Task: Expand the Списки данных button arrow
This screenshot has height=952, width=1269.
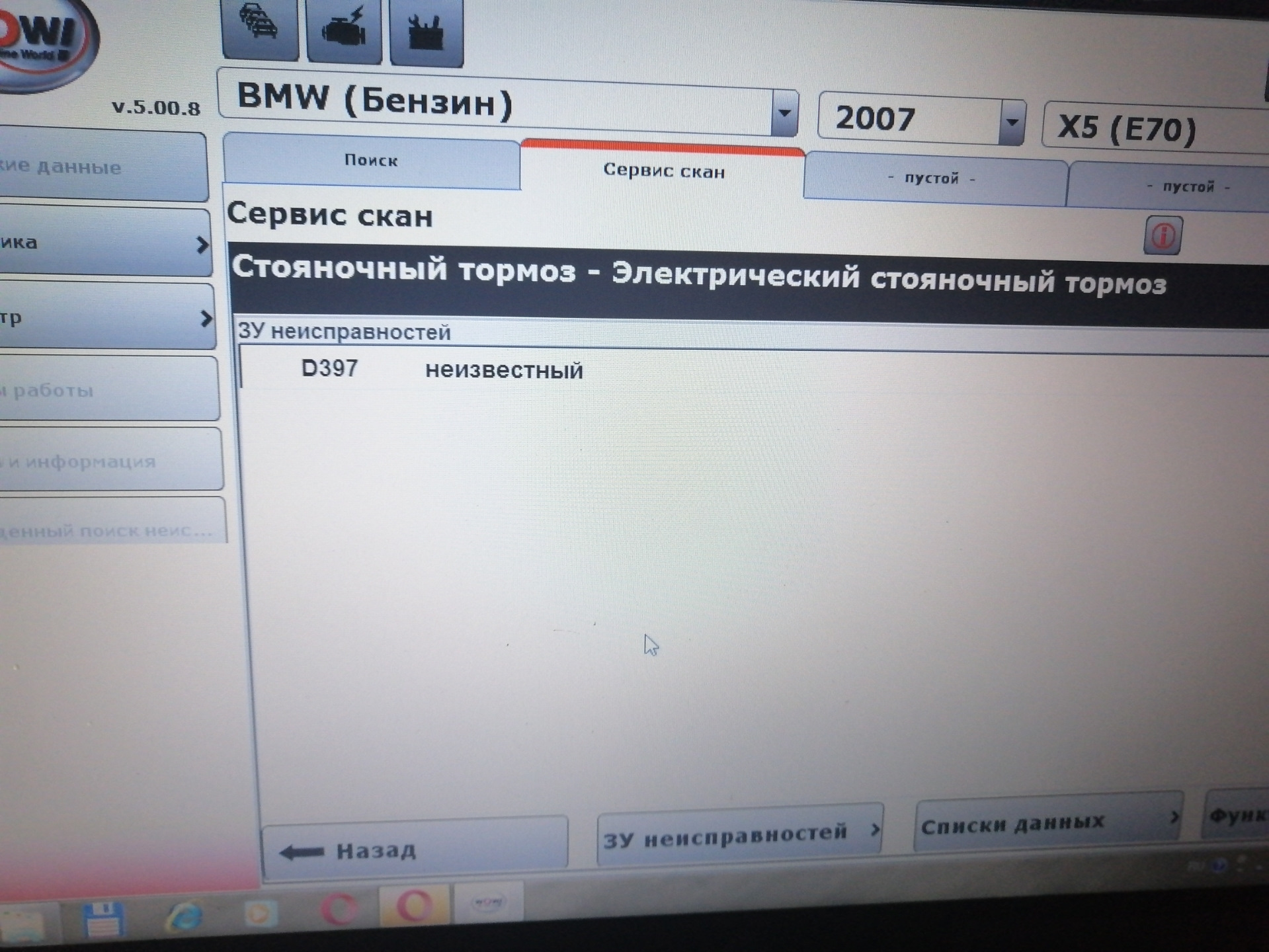Action: [1174, 817]
